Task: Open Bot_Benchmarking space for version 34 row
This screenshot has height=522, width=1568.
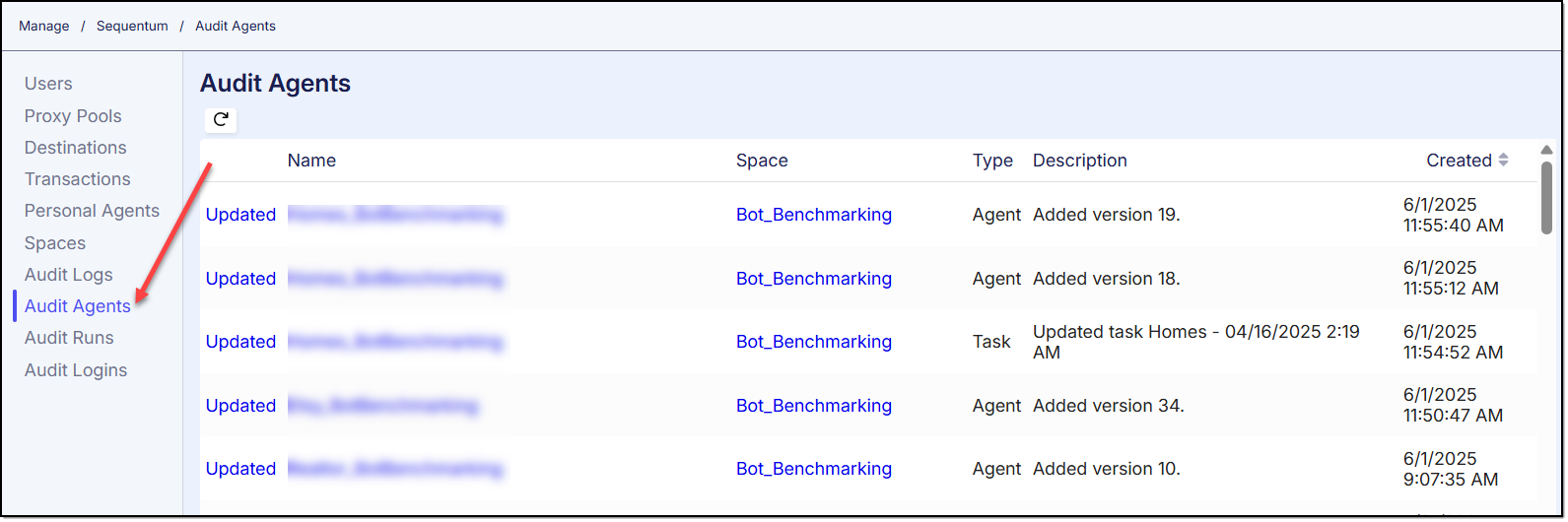Action: pyautogui.click(x=813, y=406)
